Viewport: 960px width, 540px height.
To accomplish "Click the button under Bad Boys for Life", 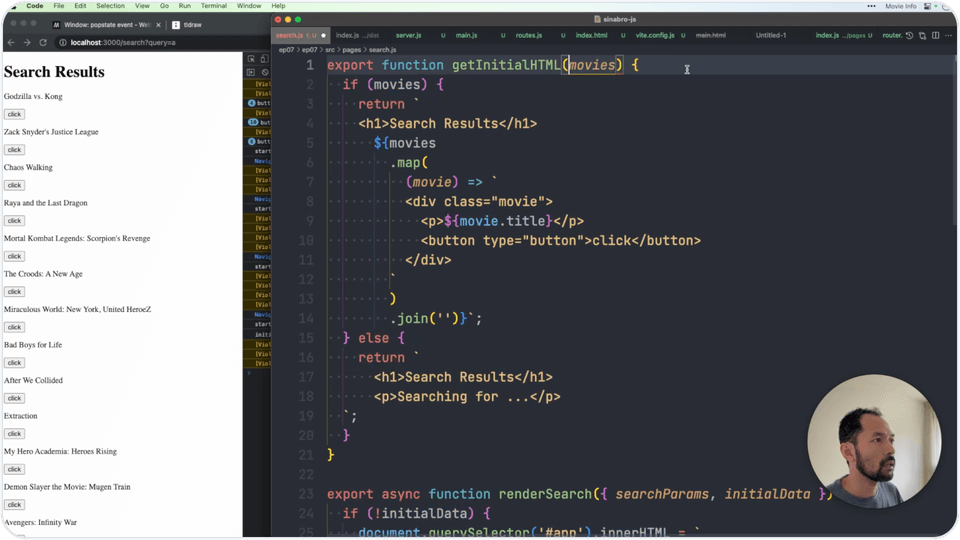I will coord(14,362).
